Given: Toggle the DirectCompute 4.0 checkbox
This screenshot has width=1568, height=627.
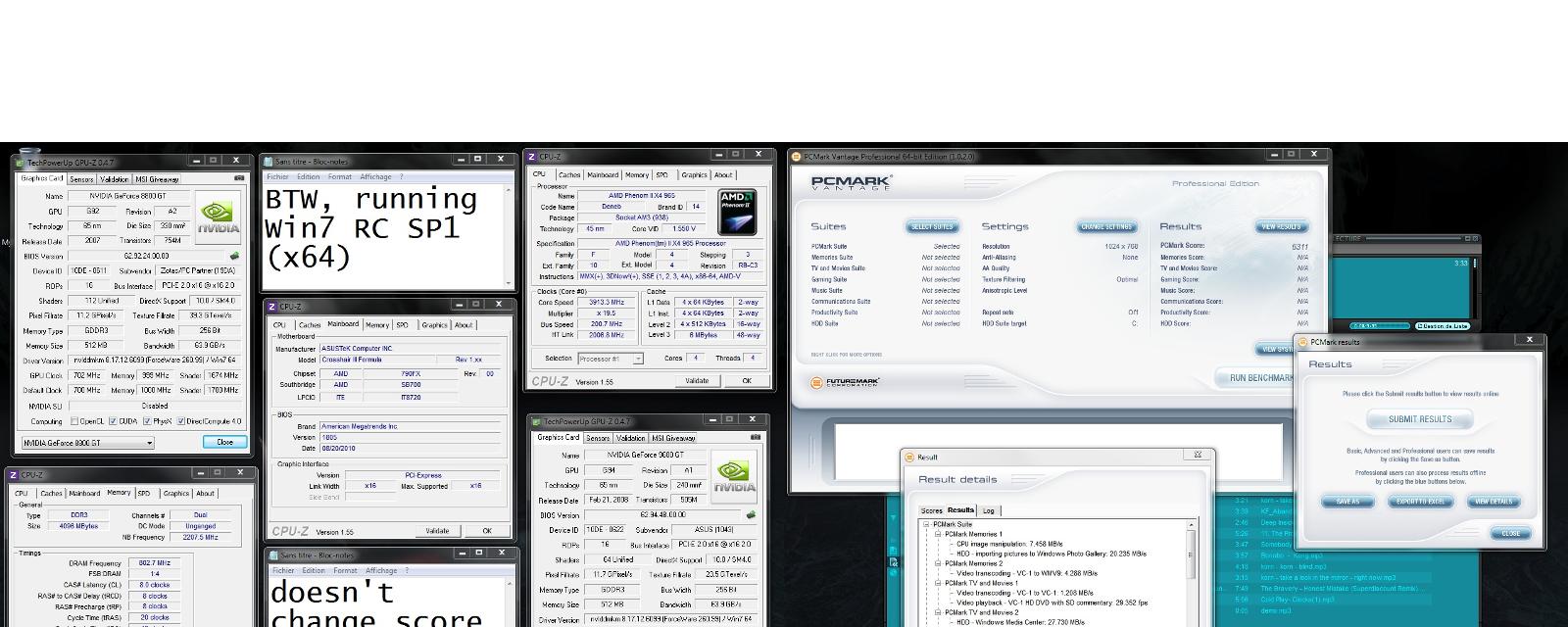Looking at the screenshot, I should [181, 421].
